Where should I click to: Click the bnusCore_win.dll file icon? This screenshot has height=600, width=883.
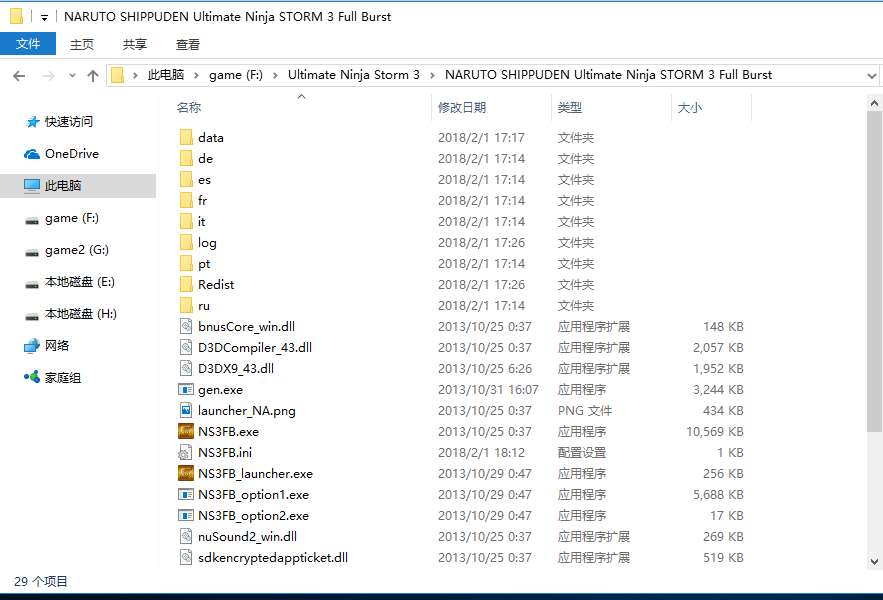[186, 326]
